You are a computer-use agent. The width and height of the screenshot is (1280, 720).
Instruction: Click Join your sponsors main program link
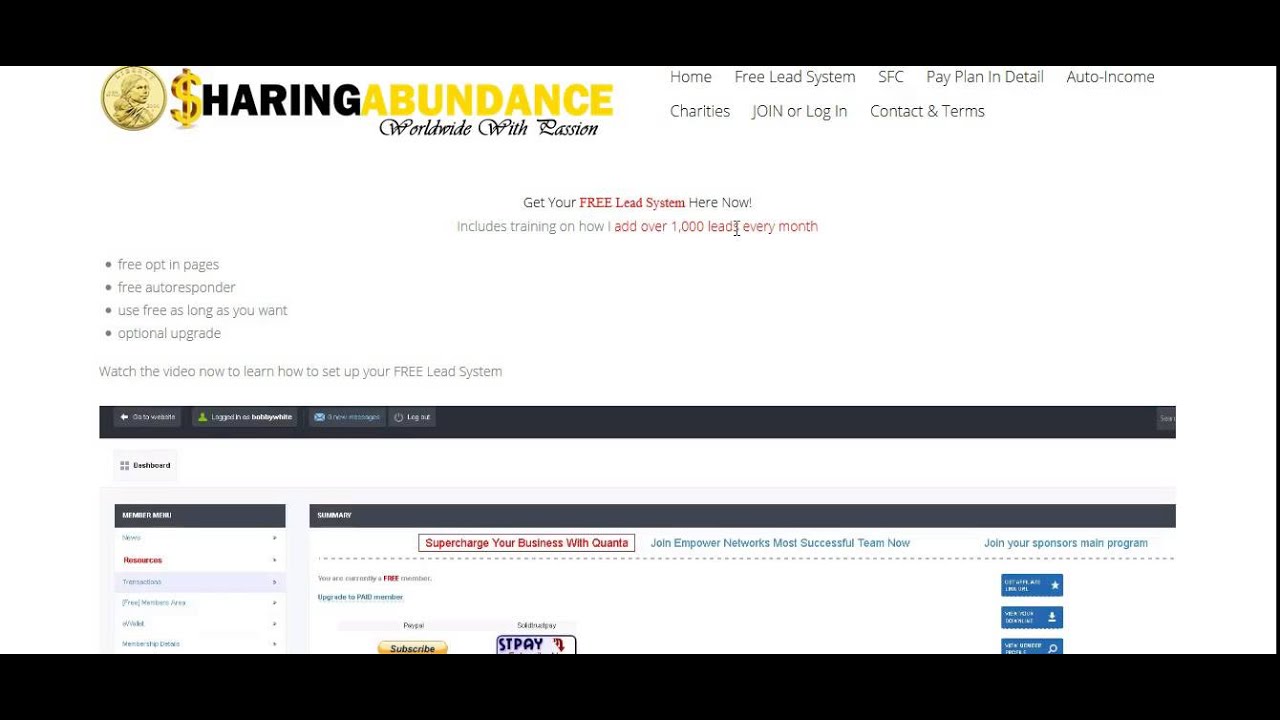tap(1066, 543)
